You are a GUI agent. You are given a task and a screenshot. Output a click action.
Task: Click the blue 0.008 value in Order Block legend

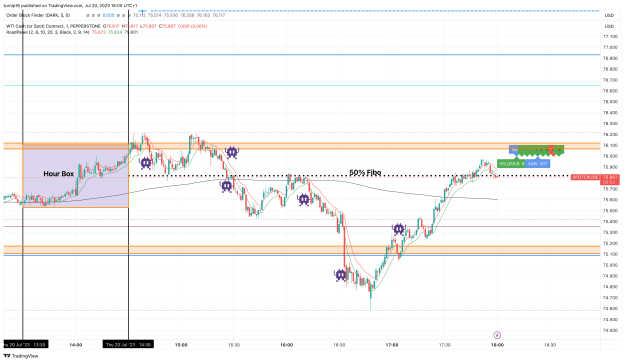tap(108, 15)
